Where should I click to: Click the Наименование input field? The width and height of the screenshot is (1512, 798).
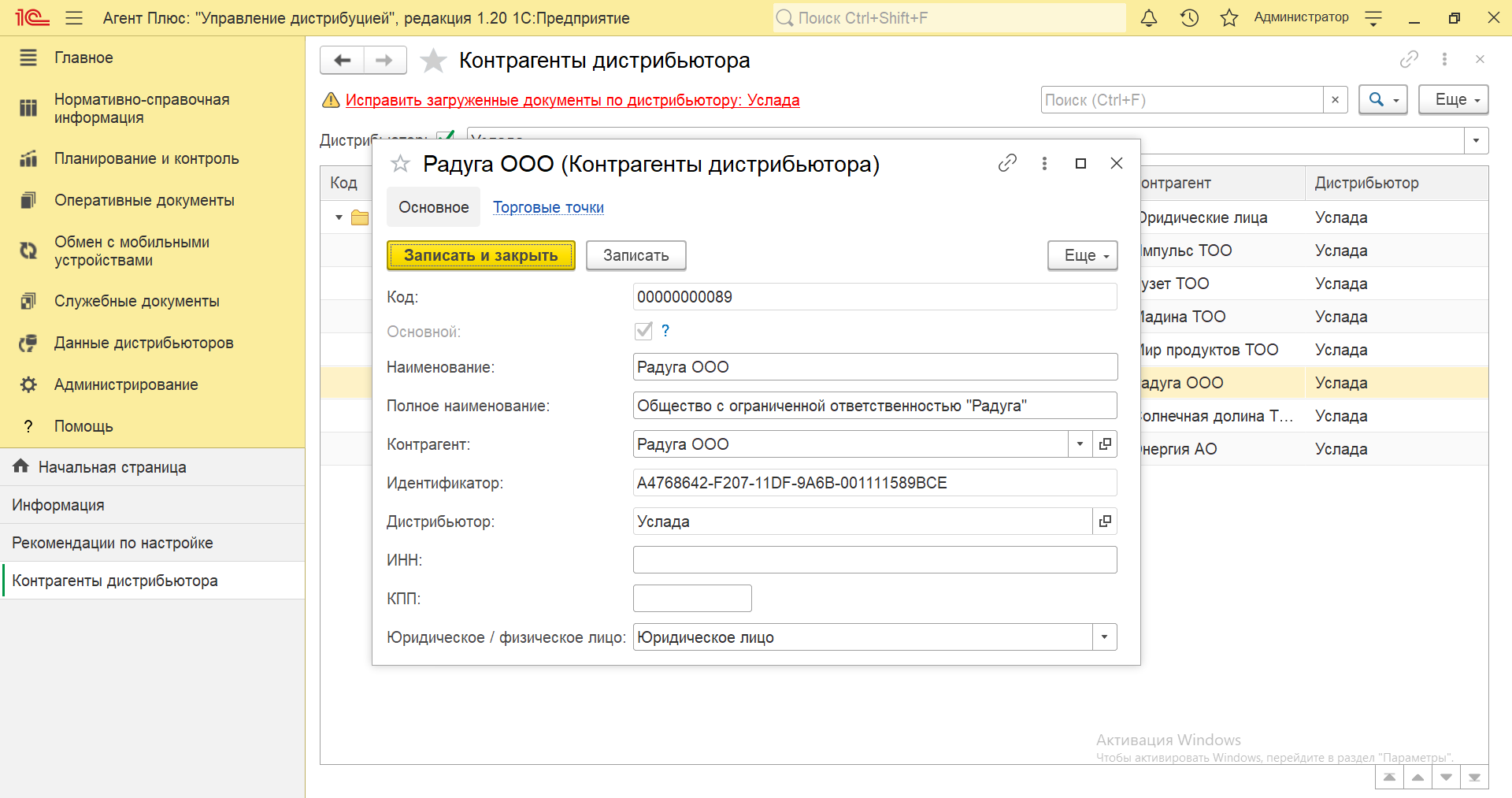click(875, 367)
